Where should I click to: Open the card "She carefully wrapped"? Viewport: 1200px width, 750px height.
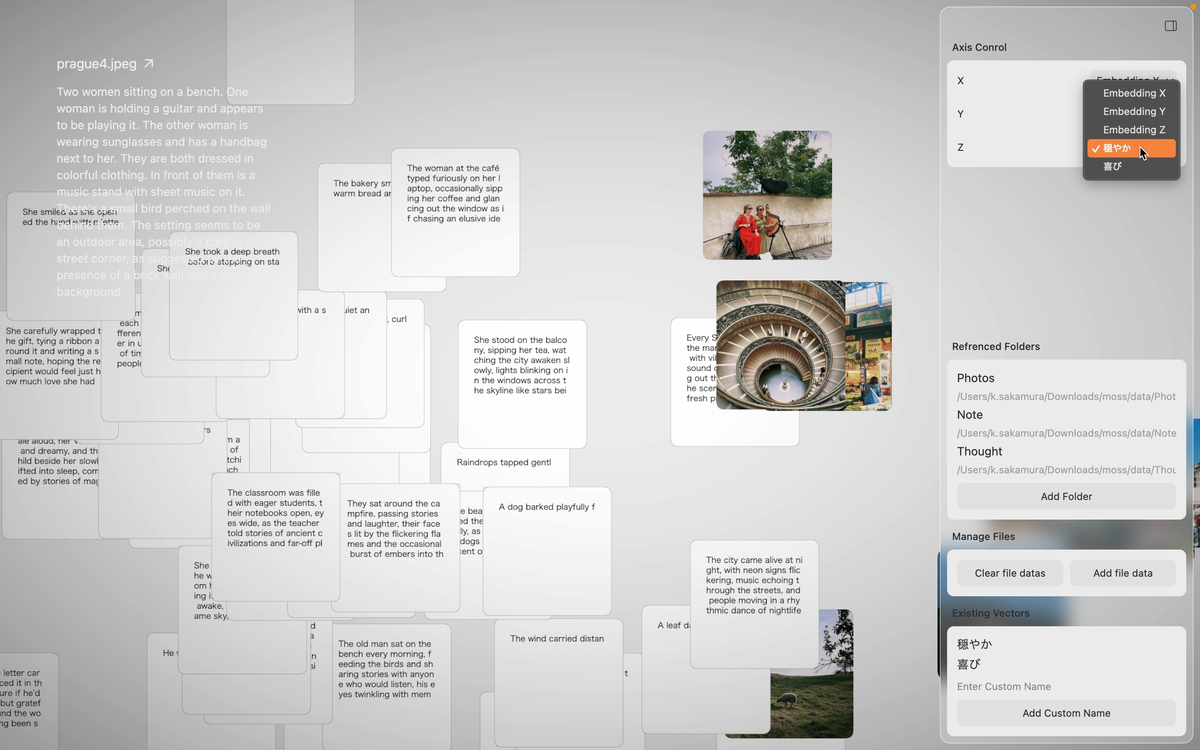coord(52,375)
